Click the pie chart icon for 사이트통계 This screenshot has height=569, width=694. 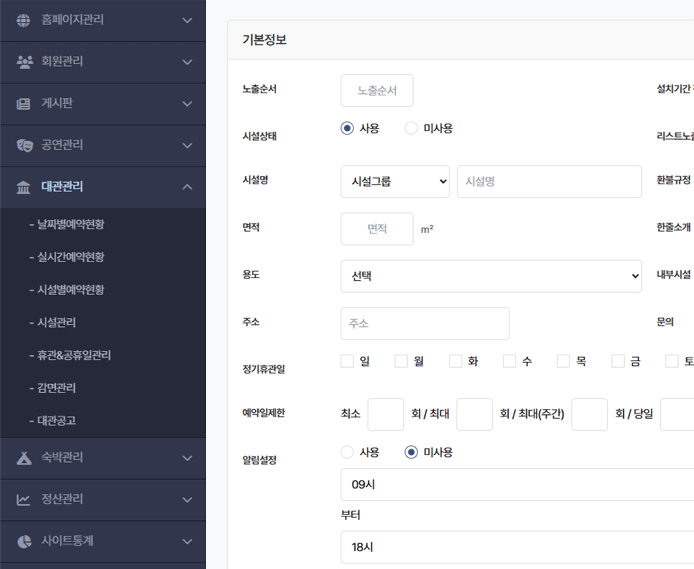click(24, 541)
